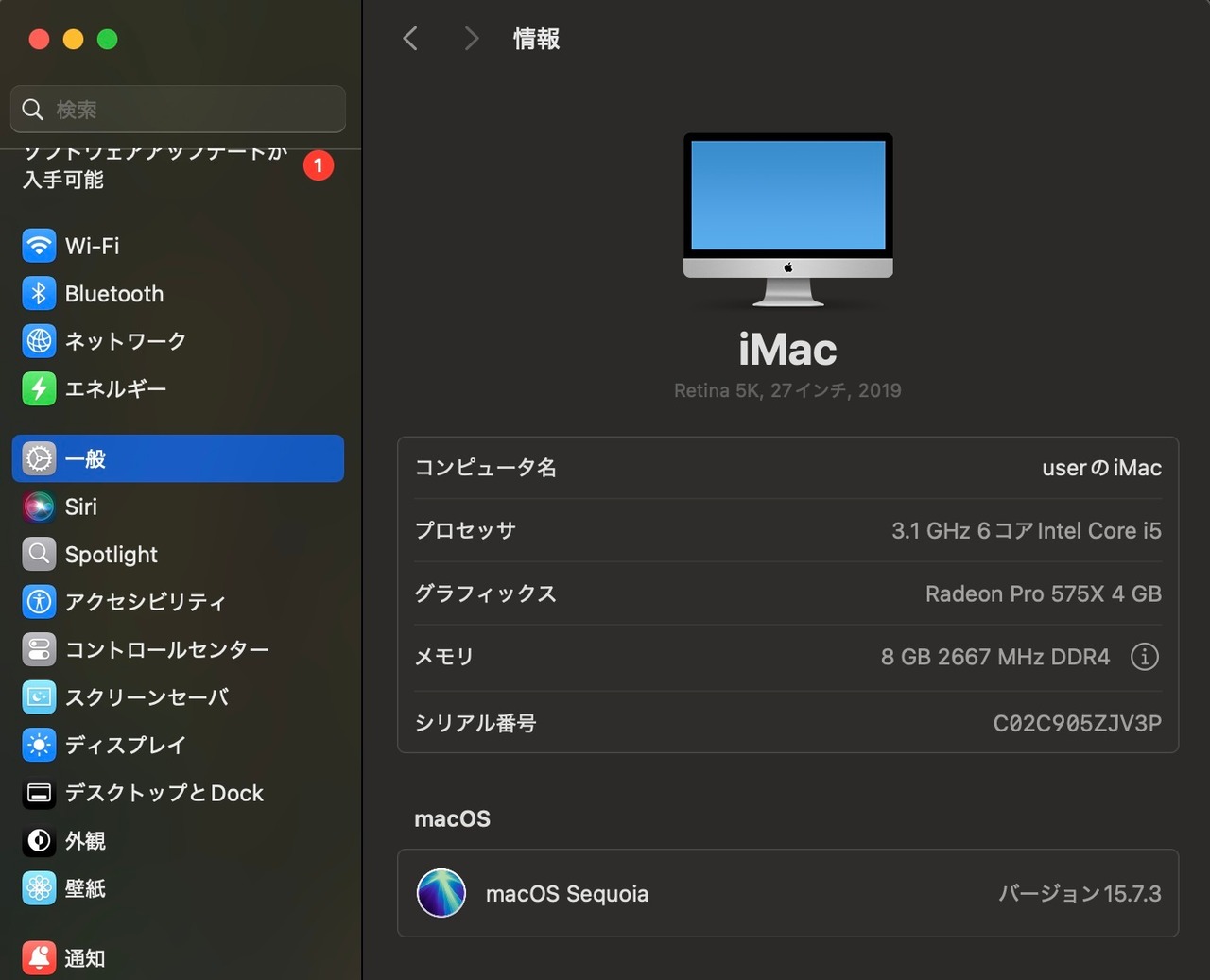Click the "iMac" model heading
Screen dimensions: 1210x980
point(787,350)
